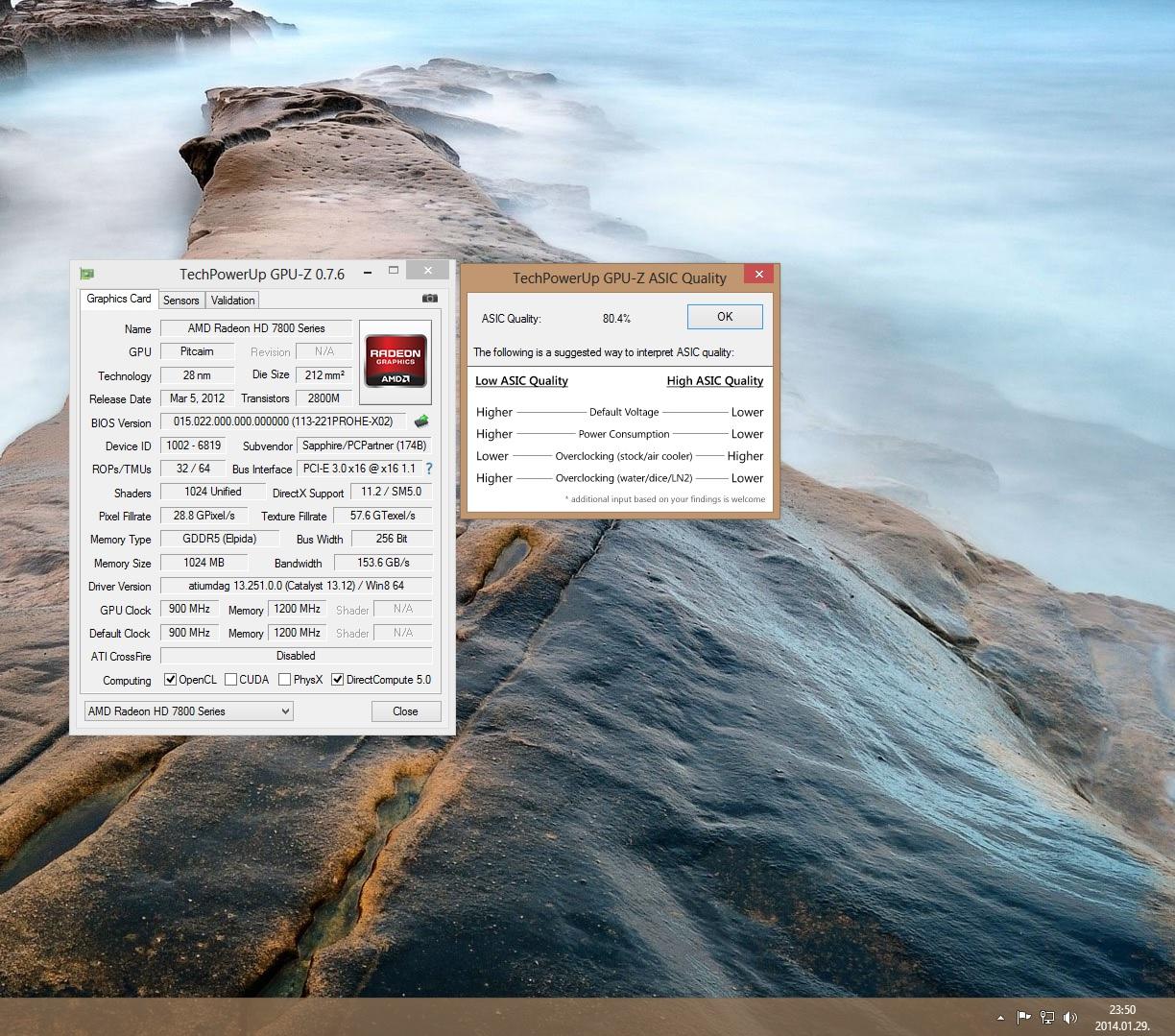Click the High ASIC Quality heading

(715, 381)
